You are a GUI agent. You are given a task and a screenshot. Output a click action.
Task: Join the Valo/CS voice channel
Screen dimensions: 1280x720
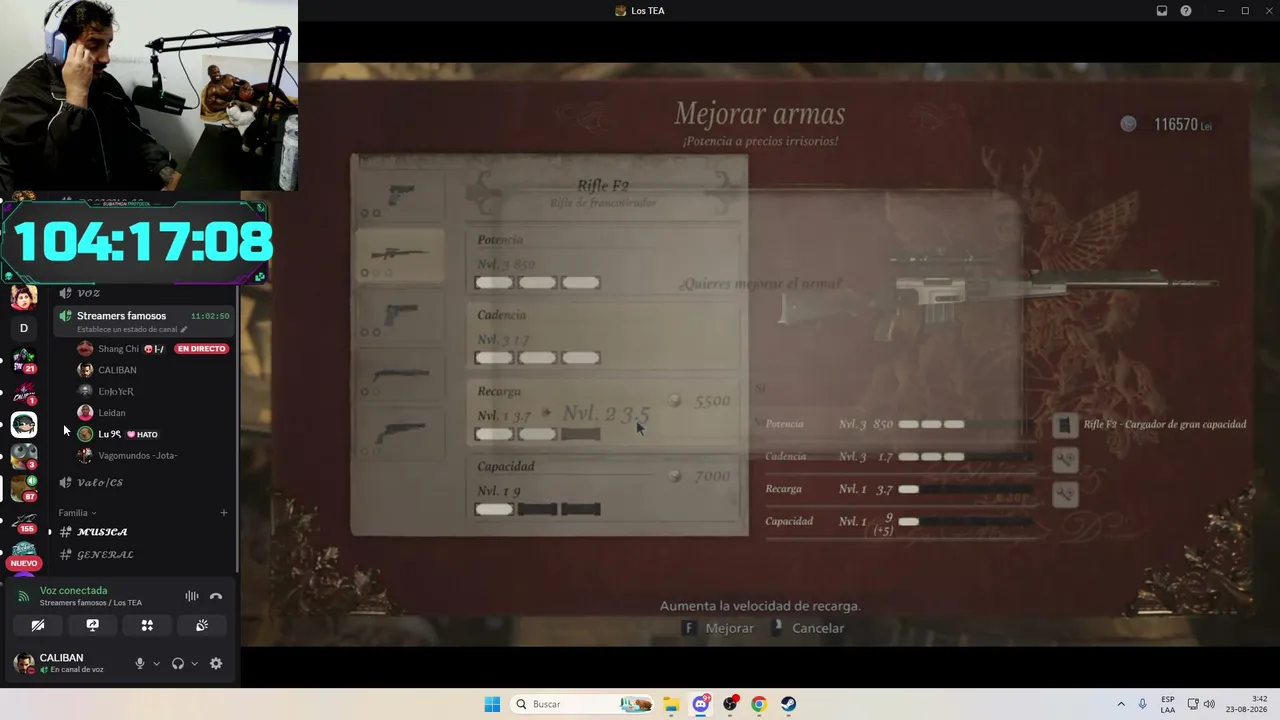[100, 483]
